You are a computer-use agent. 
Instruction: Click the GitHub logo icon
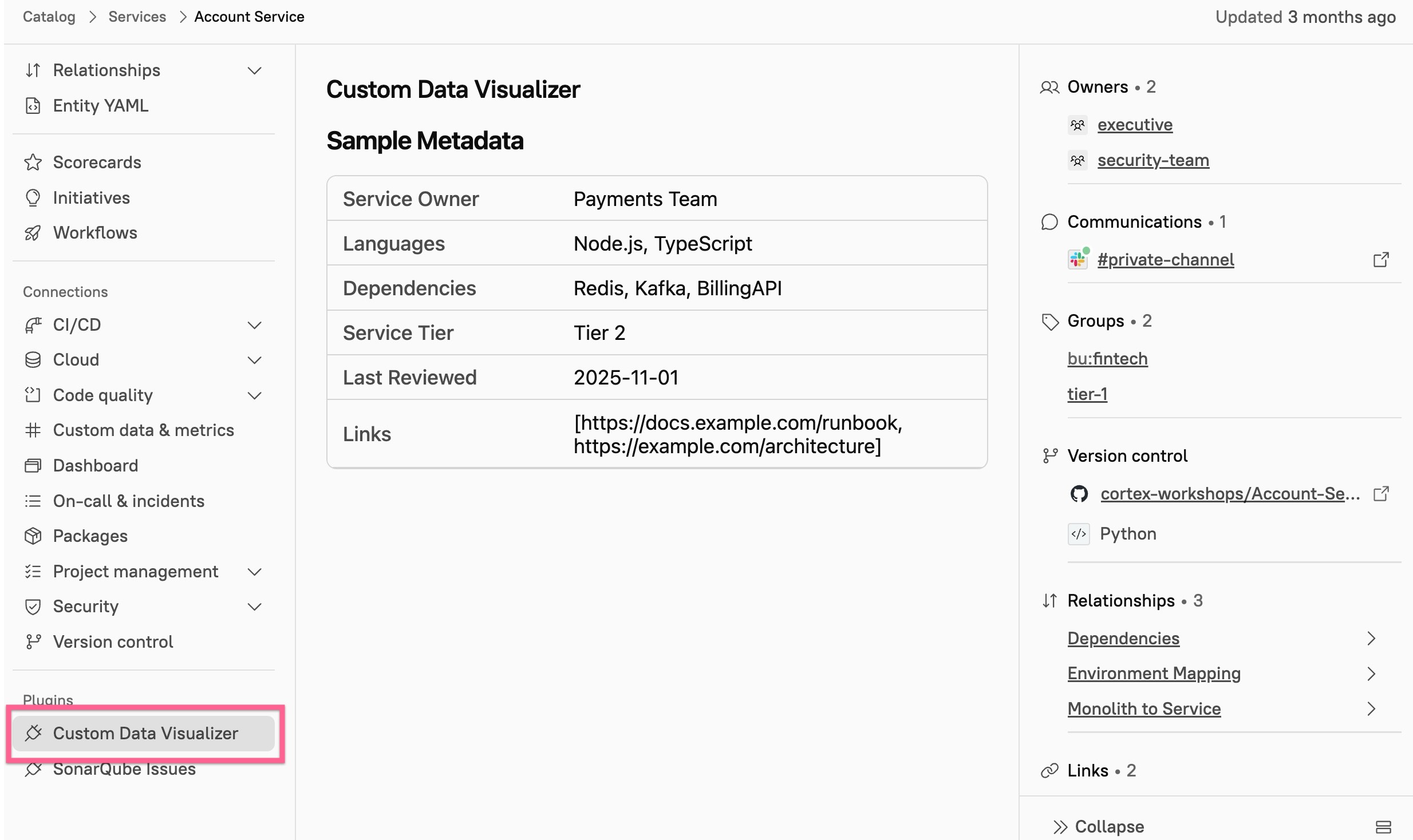coord(1079,493)
